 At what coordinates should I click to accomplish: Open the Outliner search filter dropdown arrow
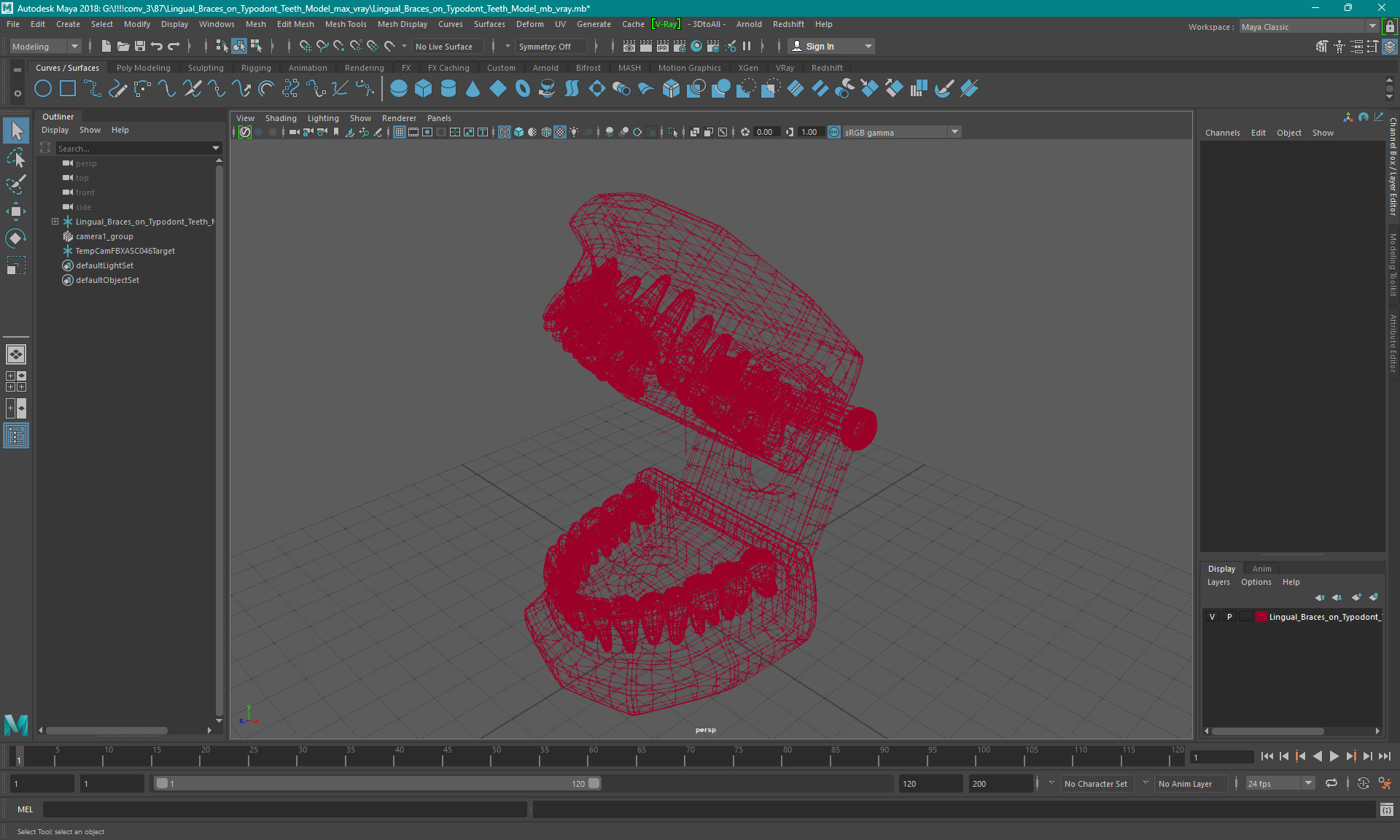point(216,148)
